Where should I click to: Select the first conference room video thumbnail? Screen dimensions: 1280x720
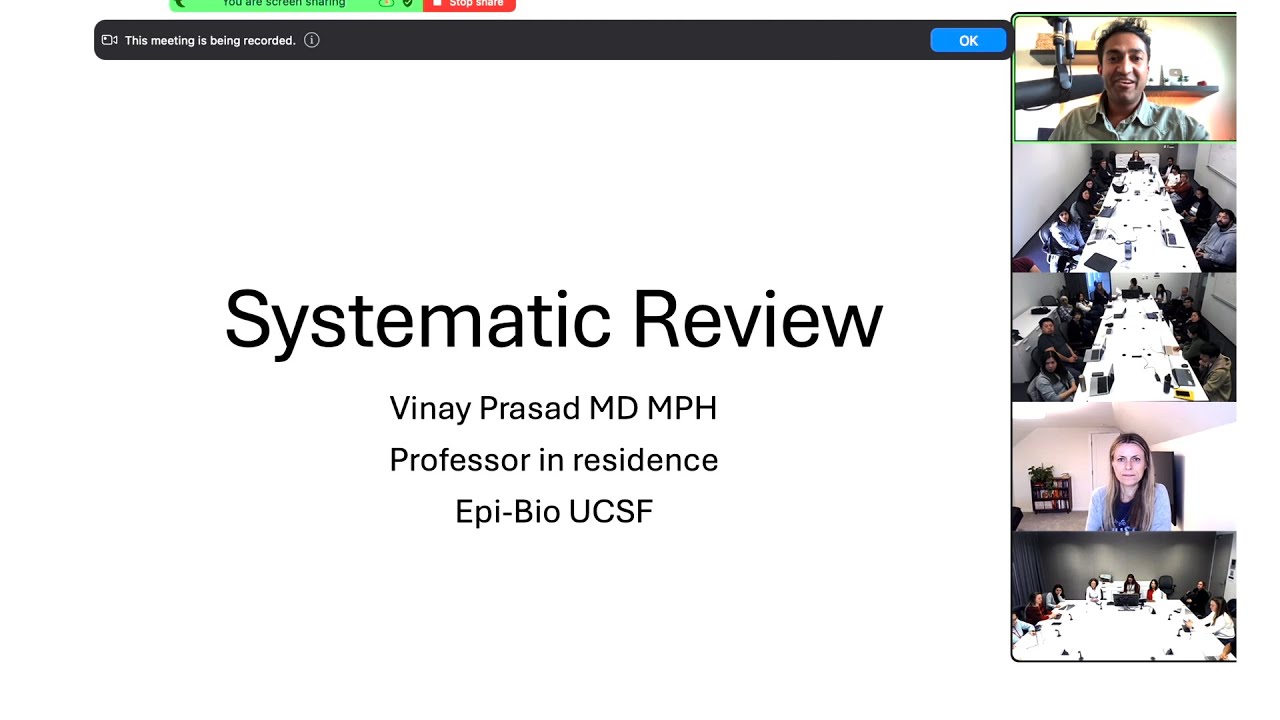(x=1125, y=208)
